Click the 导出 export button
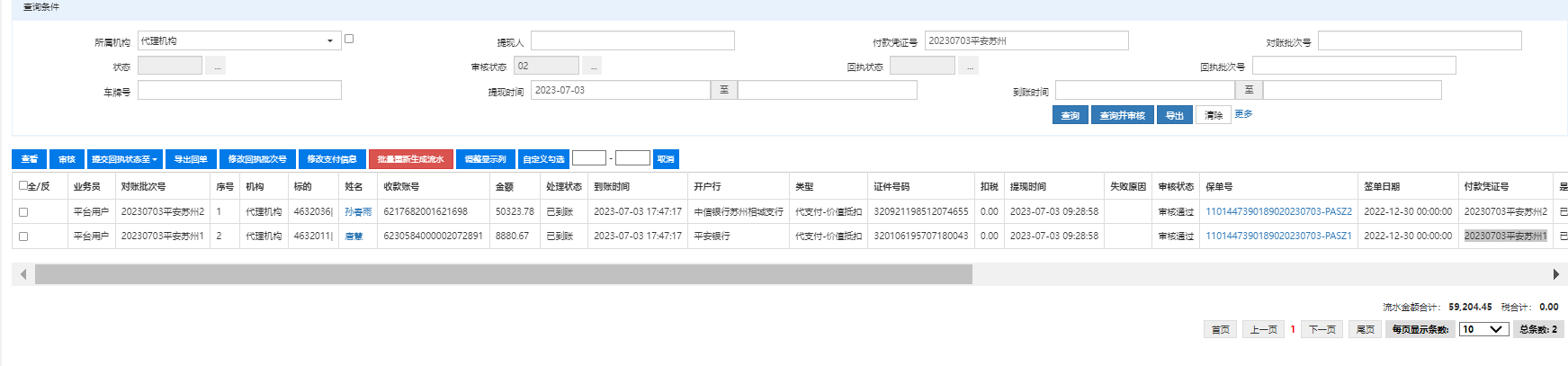 tap(1175, 115)
